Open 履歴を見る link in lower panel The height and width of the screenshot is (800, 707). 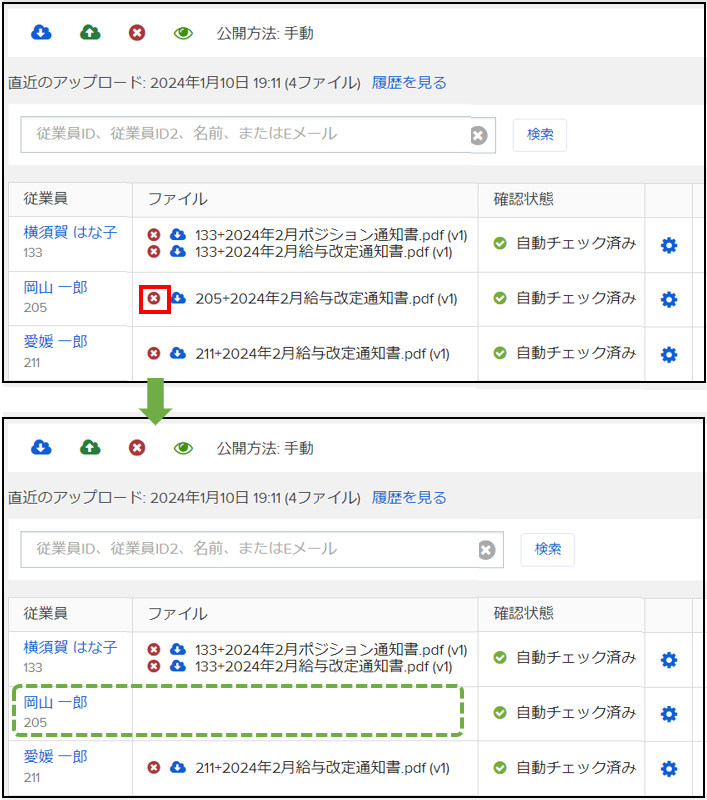(x=409, y=497)
